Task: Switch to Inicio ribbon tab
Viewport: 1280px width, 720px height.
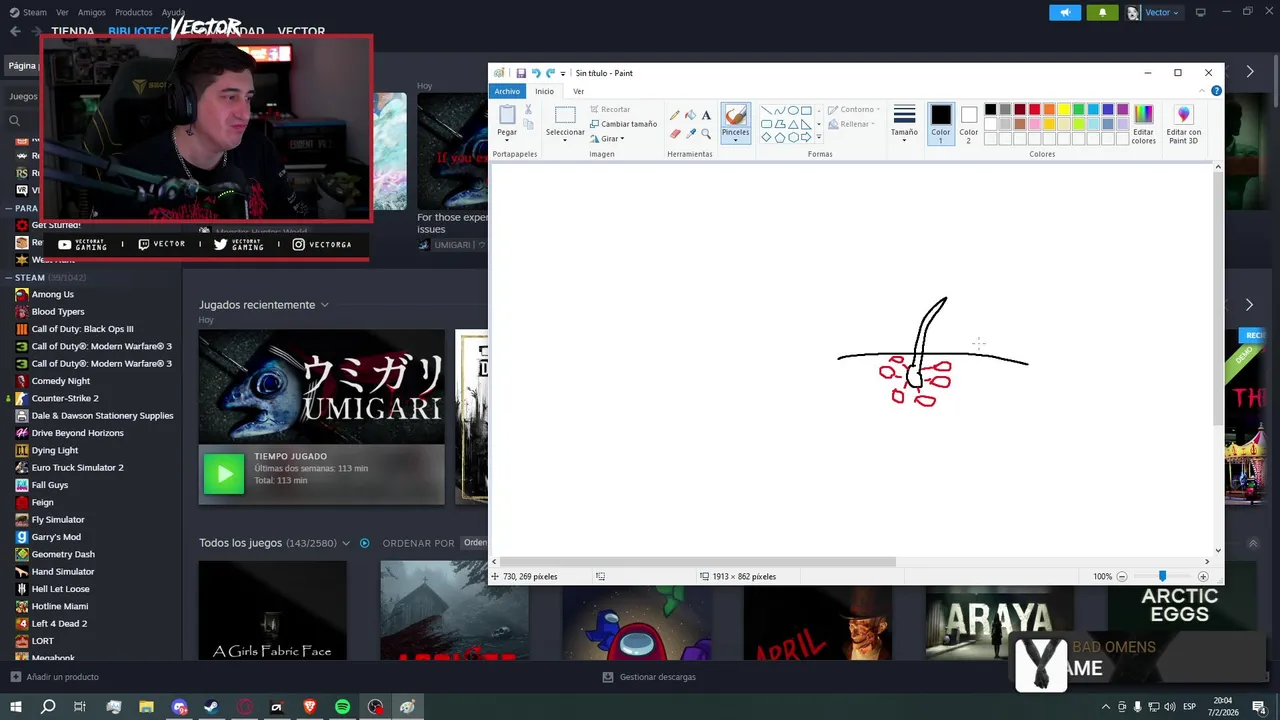Action: [x=544, y=91]
